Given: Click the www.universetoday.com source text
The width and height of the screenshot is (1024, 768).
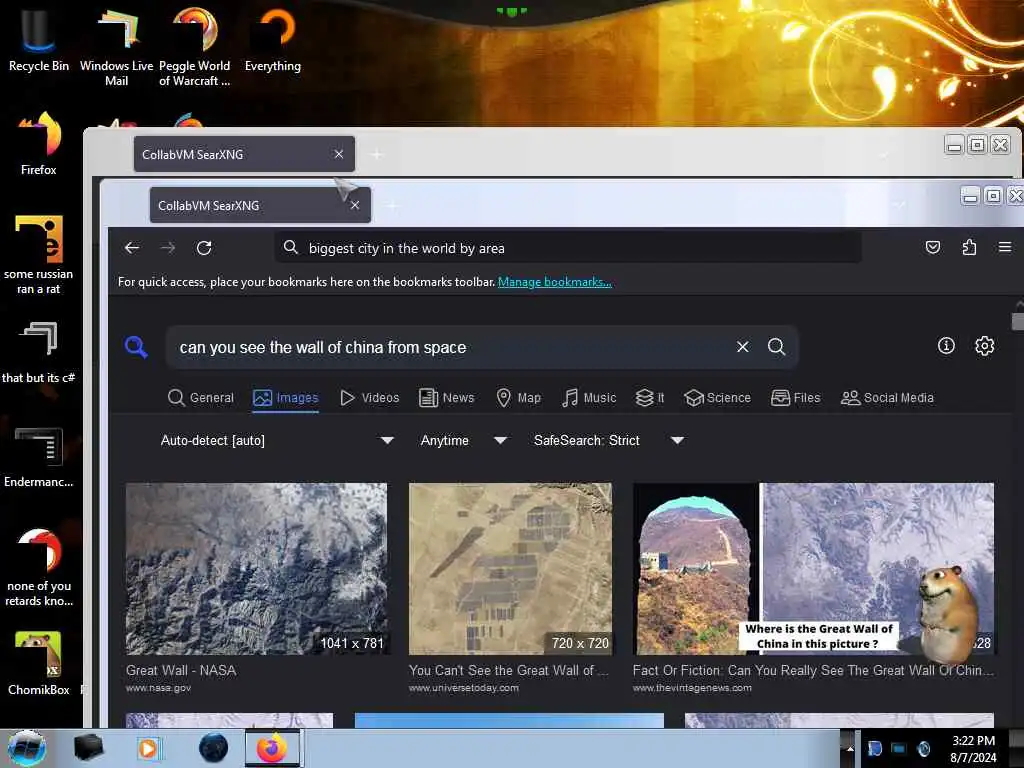Looking at the screenshot, I should [464, 688].
